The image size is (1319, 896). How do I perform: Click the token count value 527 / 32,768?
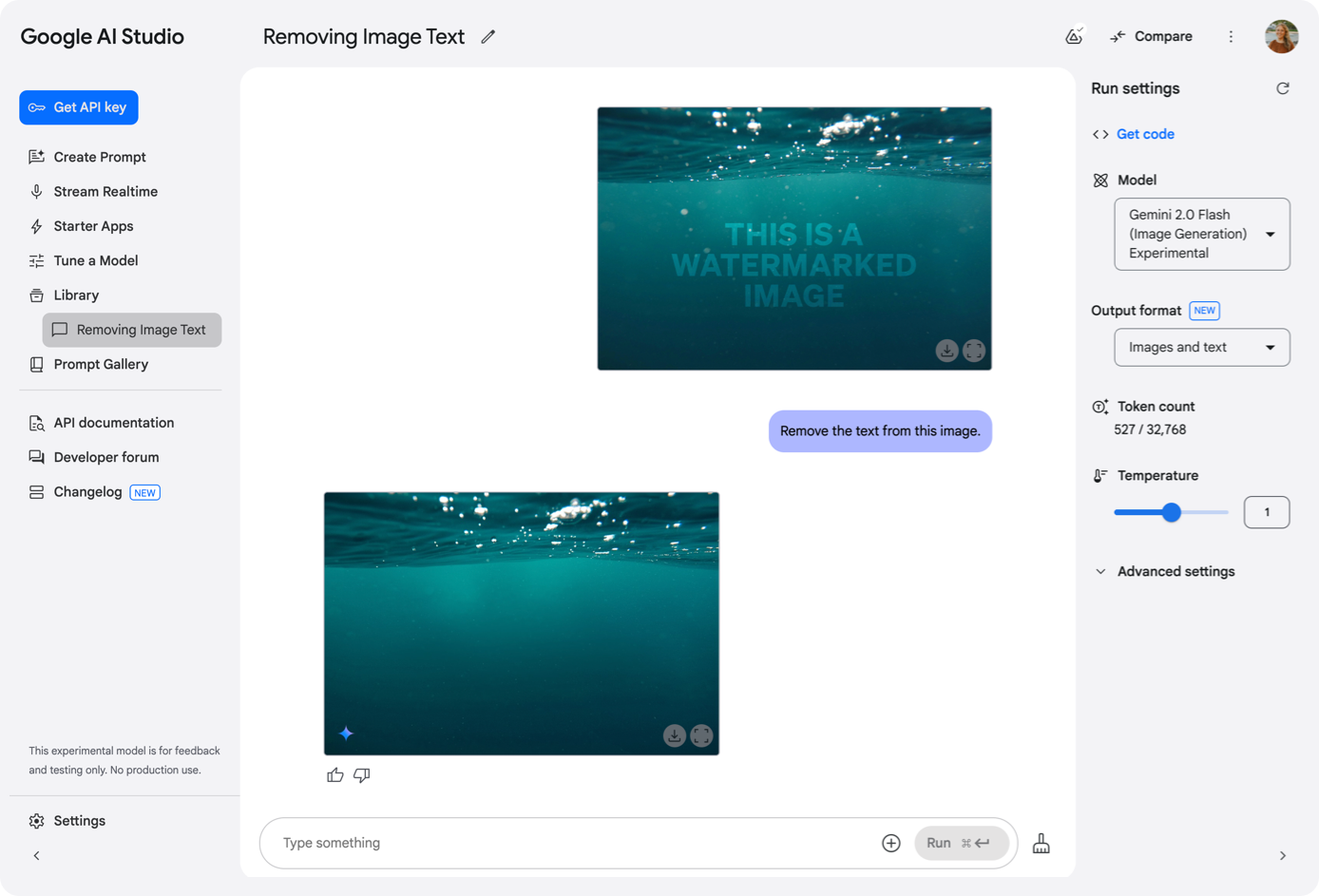1150,429
